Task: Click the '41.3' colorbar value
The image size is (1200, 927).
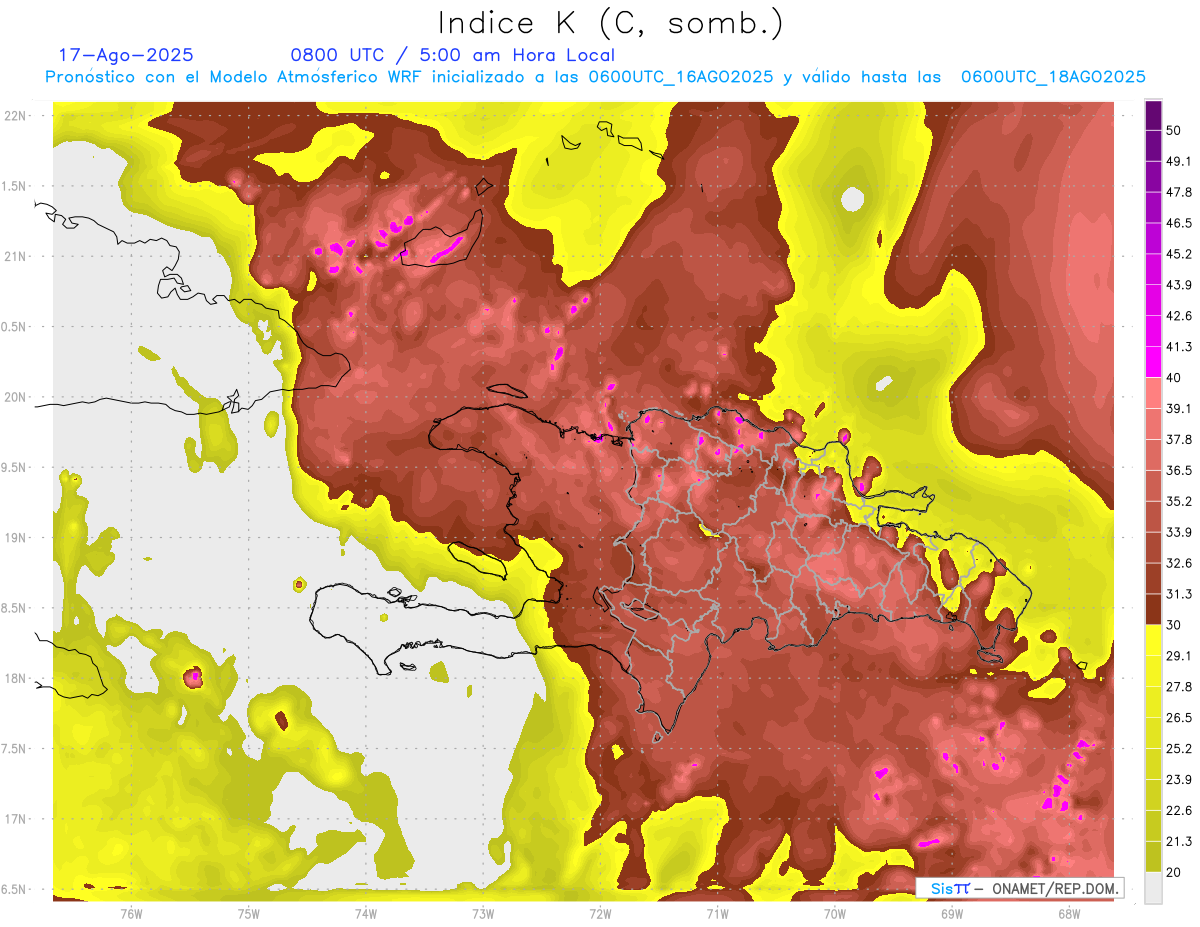Action: pyautogui.click(x=1179, y=347)
